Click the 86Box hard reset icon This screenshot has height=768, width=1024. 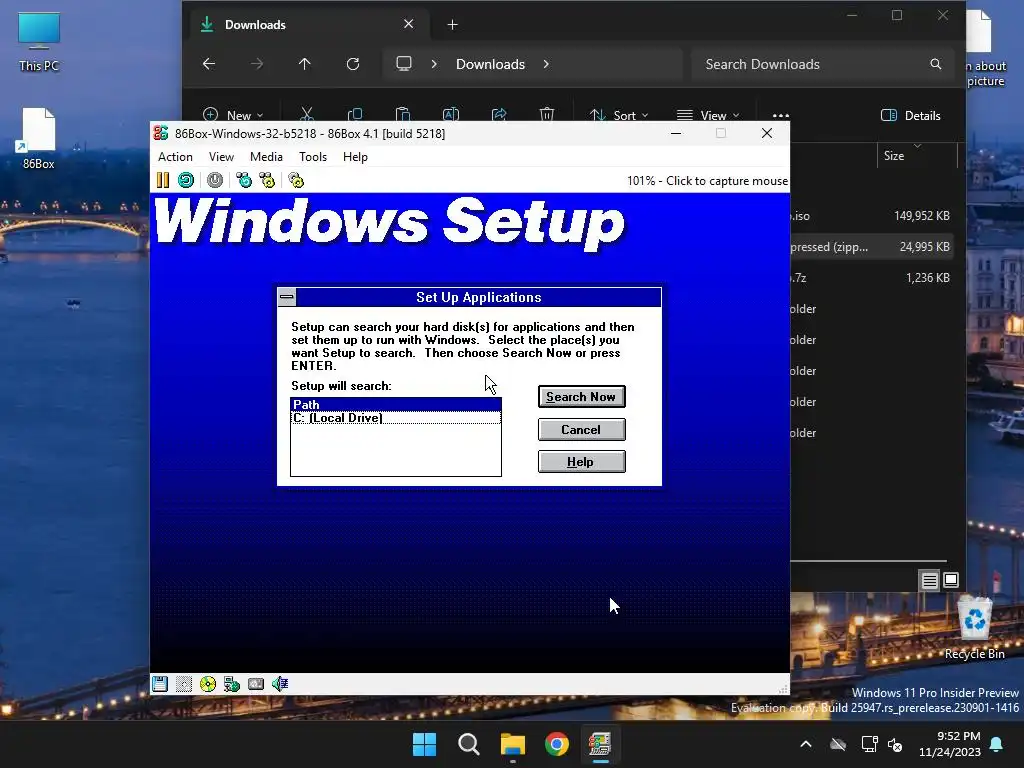186,180
